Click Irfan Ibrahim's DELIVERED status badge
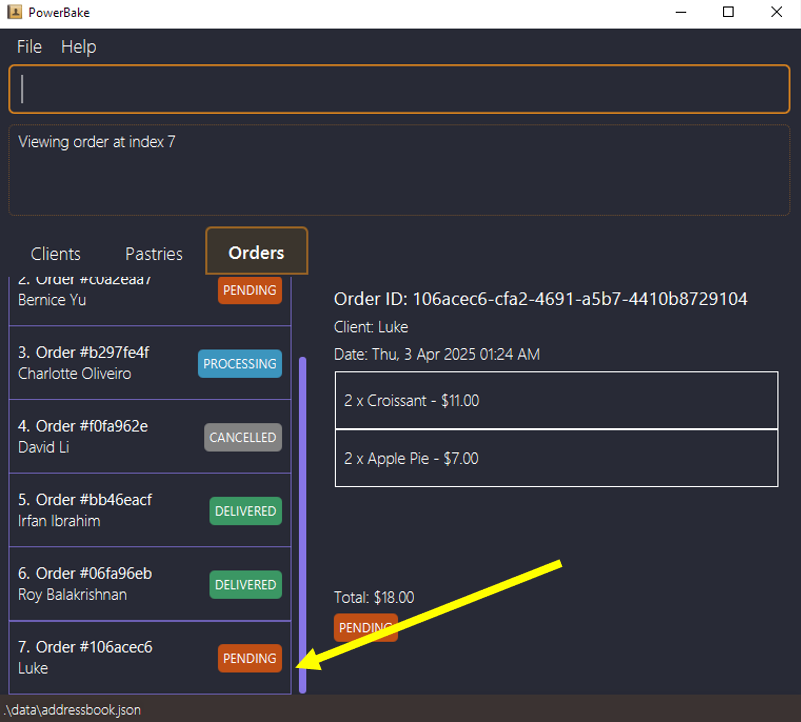This screenshot has width=801, height=722. tap(245, 511)
